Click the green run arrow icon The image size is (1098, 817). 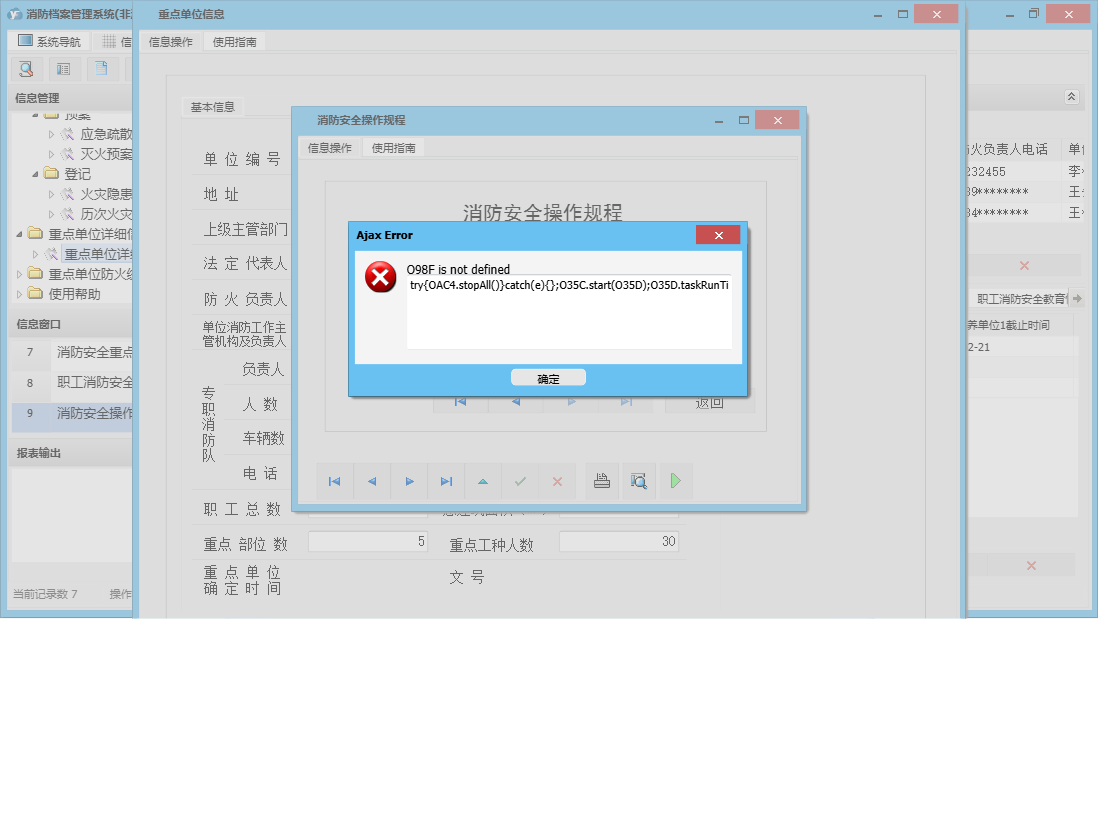675,481
